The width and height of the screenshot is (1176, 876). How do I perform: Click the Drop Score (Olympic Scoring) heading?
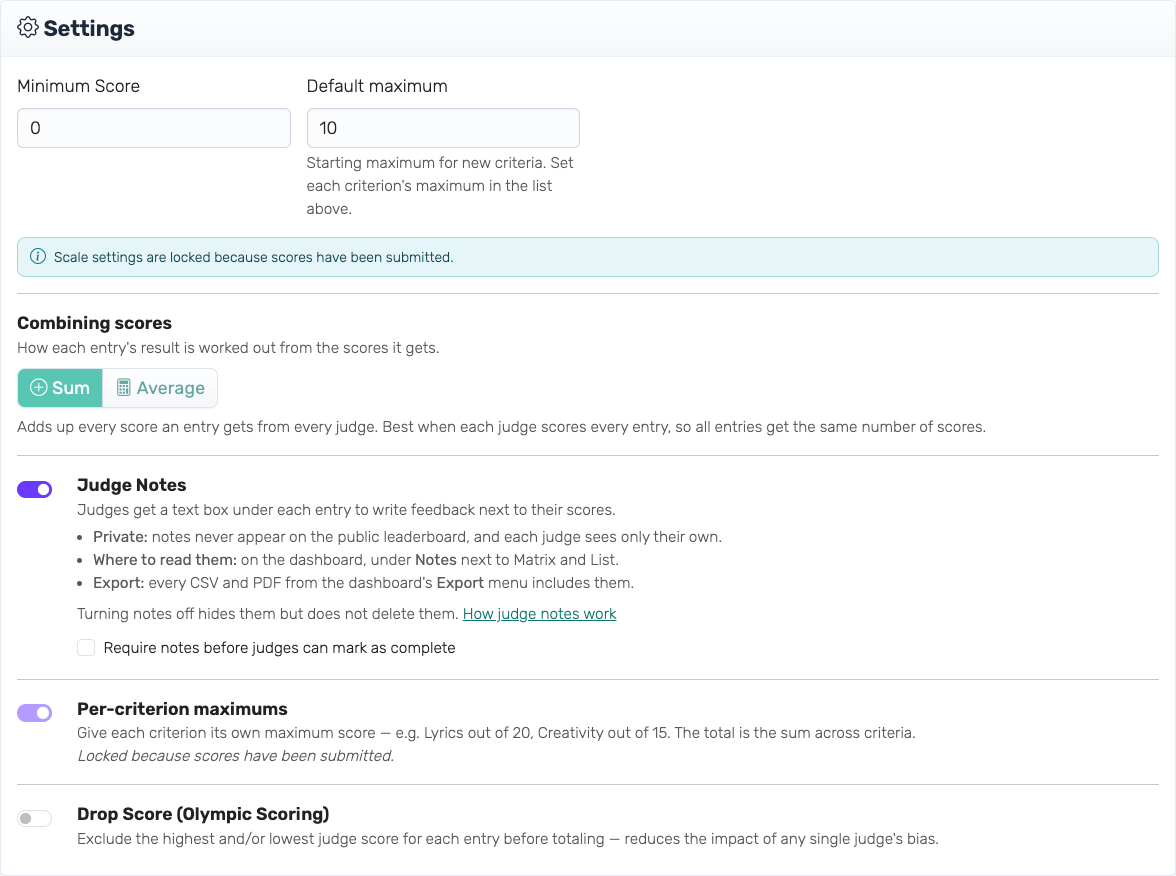click(x=203, y=814)
